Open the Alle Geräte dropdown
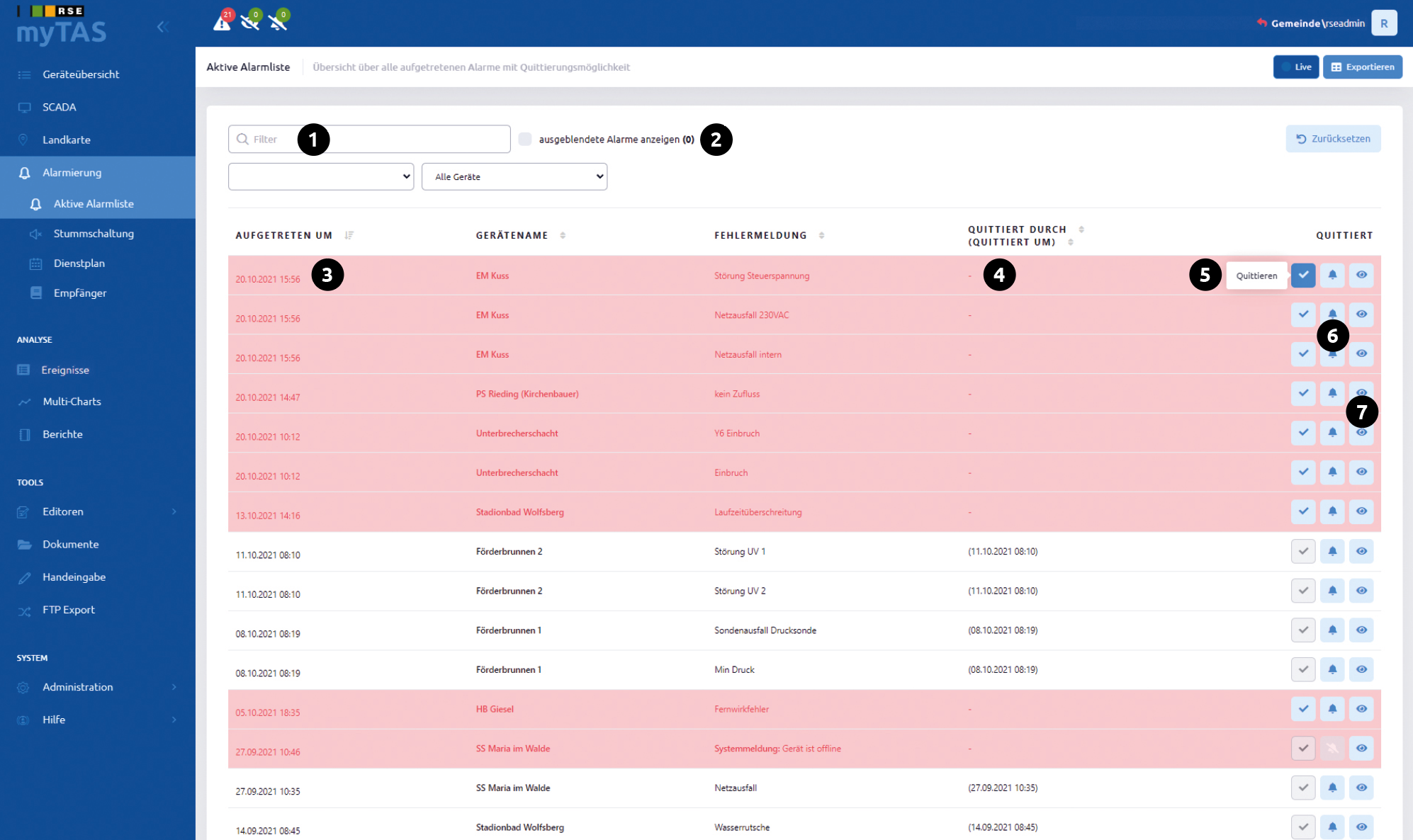This screenshot has width=1413, height=840. [x=514, y=176]
